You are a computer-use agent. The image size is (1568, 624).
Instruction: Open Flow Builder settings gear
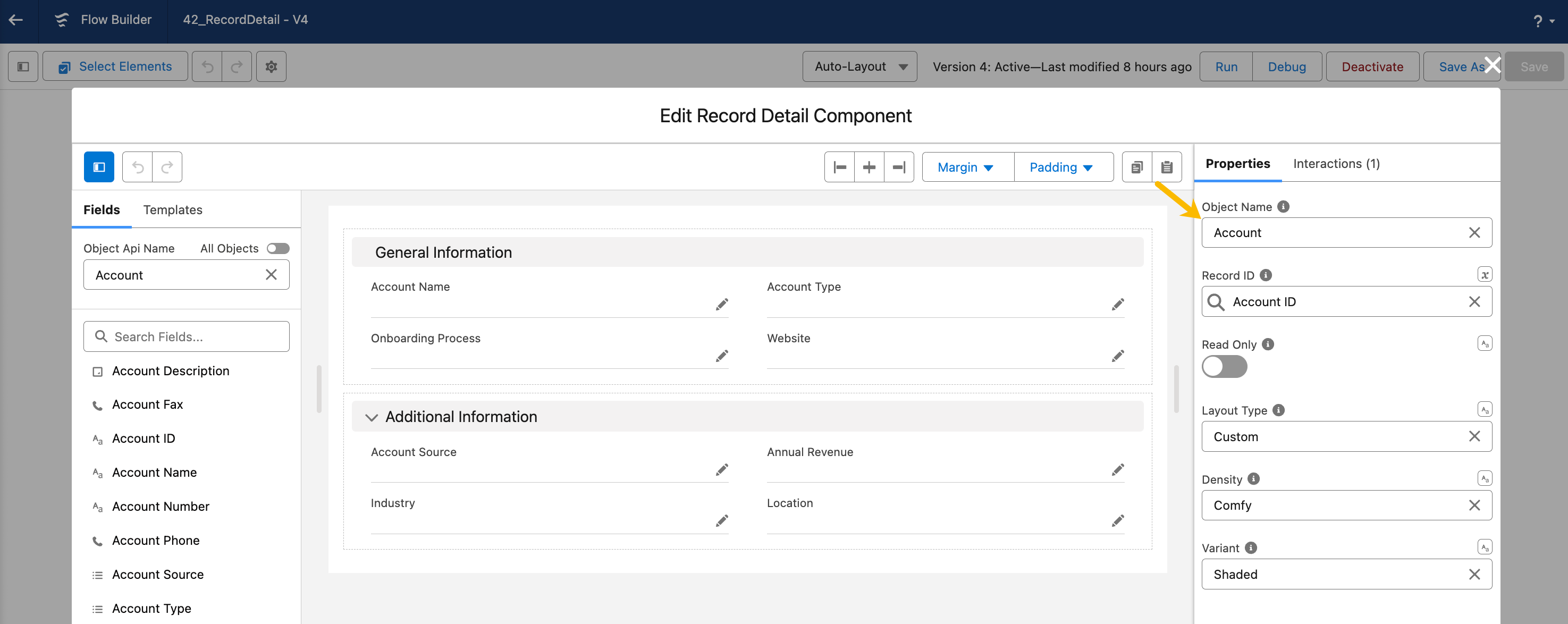coord(271,67)
